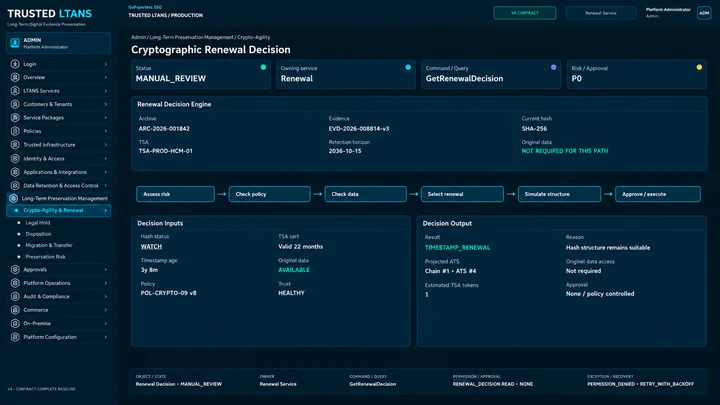Viewport: 720px width, 405px height.
Task: Expand the Login menu chevron
Action: [x=106, y=64]
